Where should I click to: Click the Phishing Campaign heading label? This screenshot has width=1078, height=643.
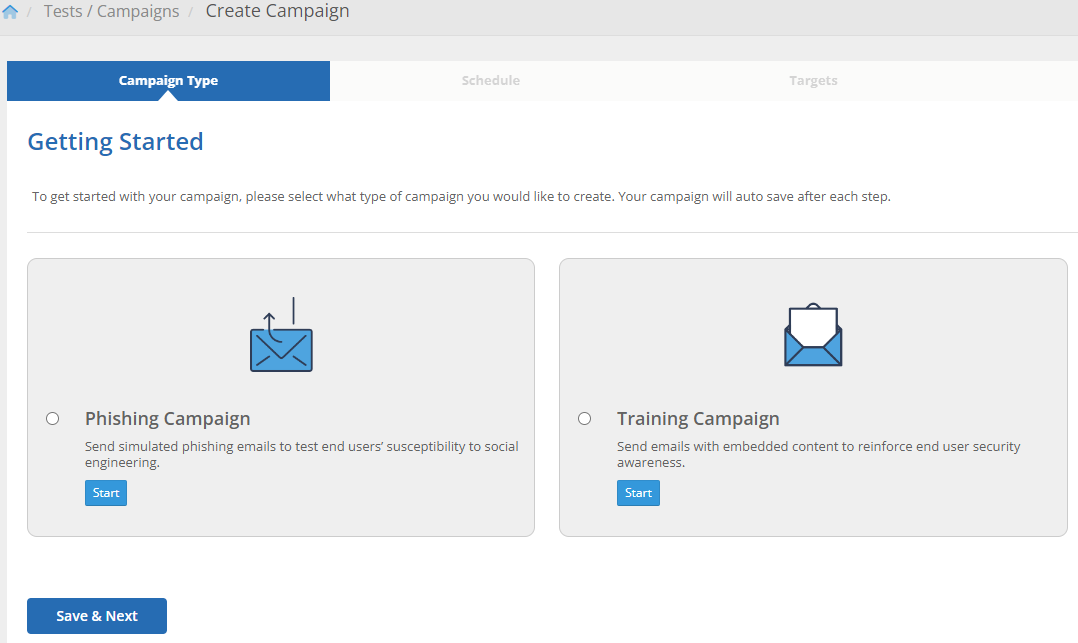(167, 419)
